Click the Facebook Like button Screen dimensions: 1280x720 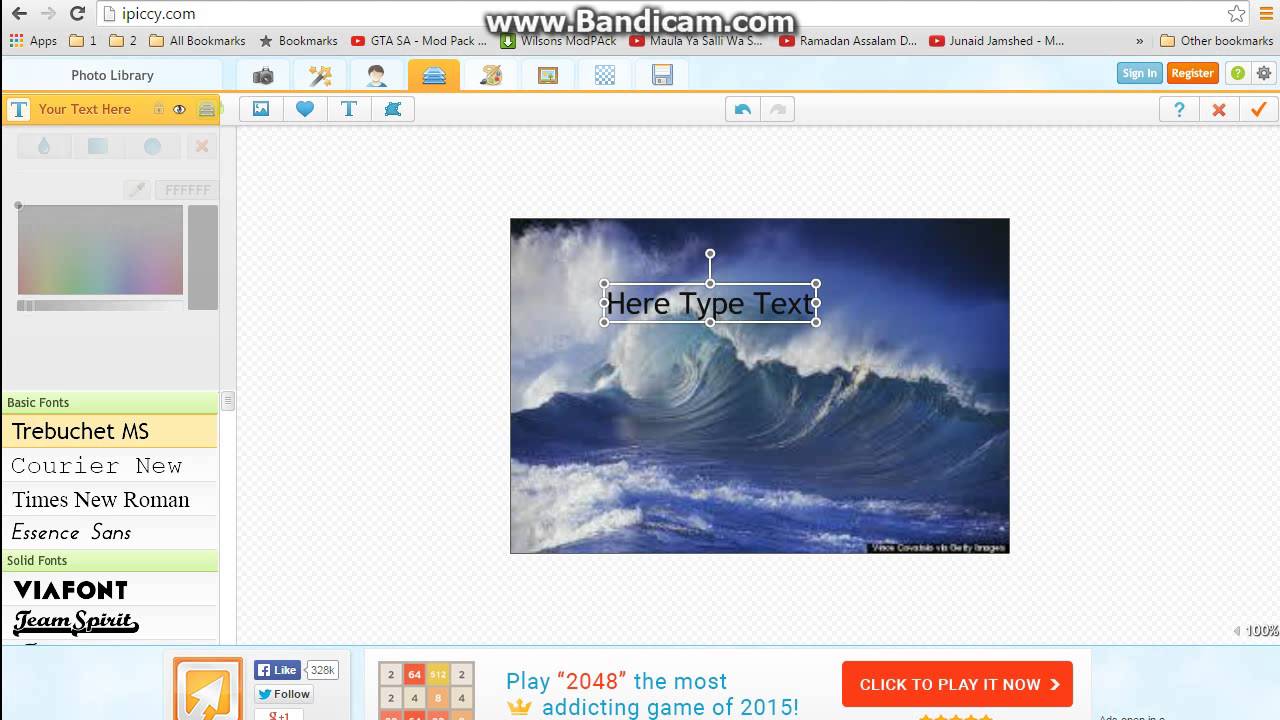pyautogui.click(x=277, y=670)
